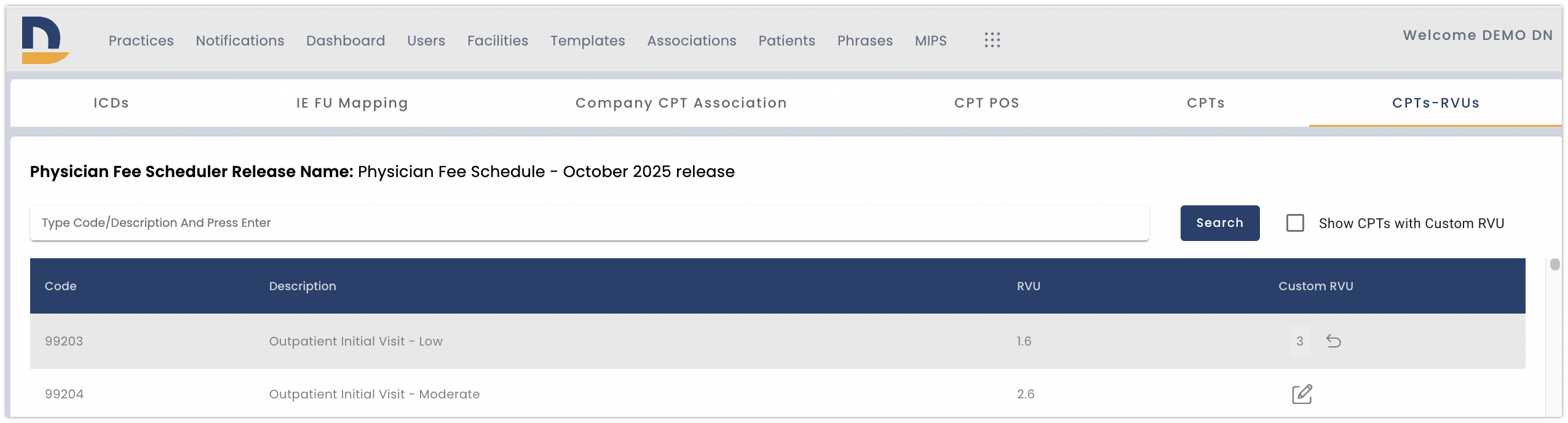Click the DN logo icon
Viewport: 1568px width, 423px height.
[x=44, y=40]
